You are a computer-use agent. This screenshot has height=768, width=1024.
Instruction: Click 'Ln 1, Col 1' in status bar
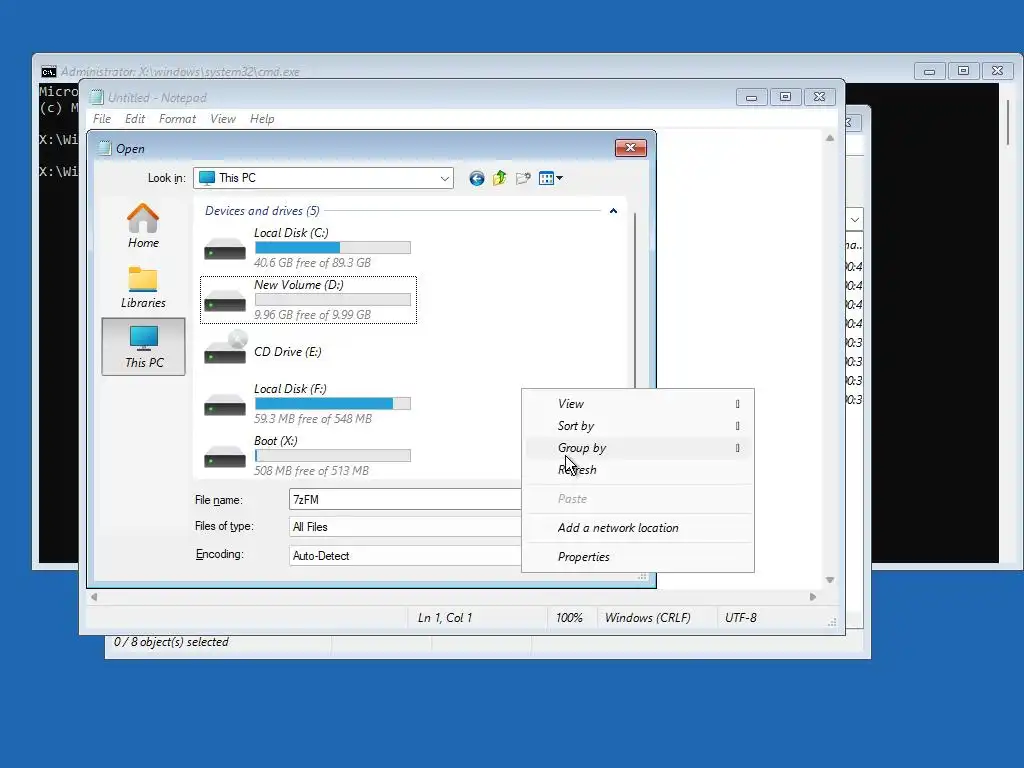pyautogui.click(x=445, y=618)
